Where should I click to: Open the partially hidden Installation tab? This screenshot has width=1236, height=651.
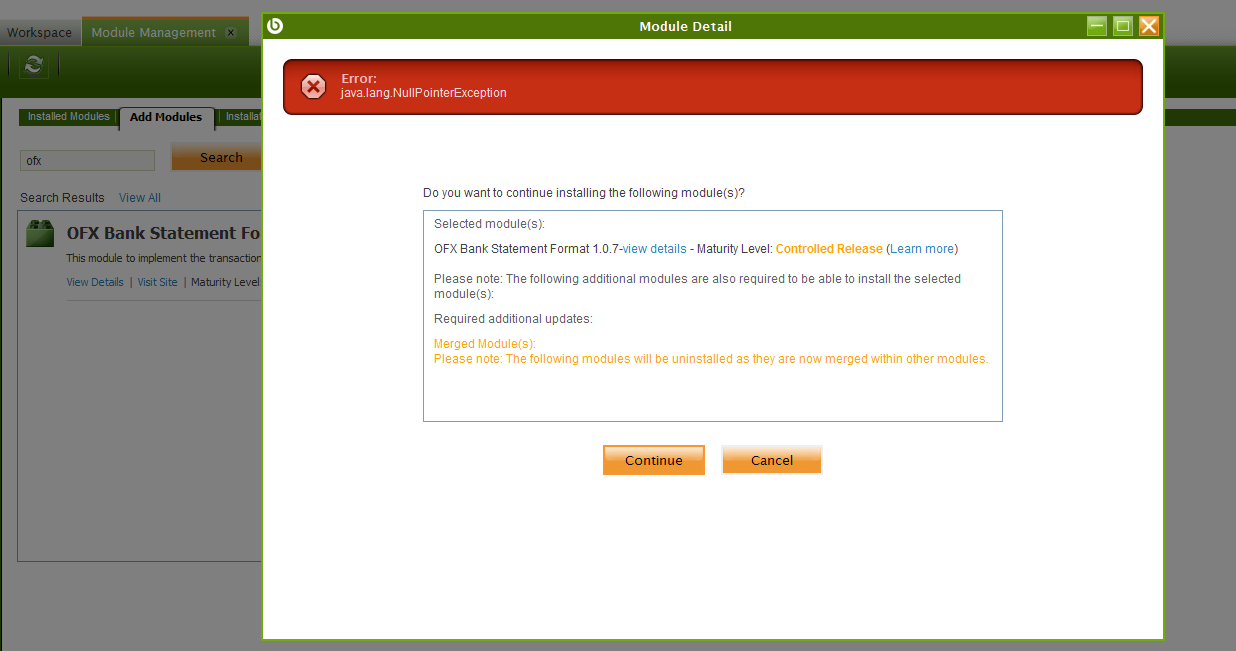241,117
